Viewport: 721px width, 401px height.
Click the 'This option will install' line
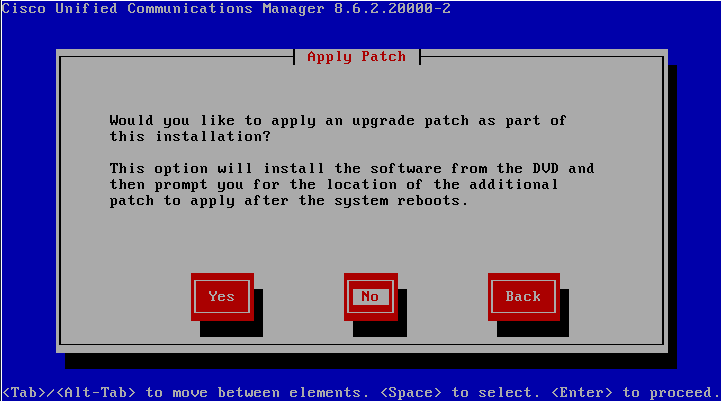pyautogui.click(x=352, y=169)
